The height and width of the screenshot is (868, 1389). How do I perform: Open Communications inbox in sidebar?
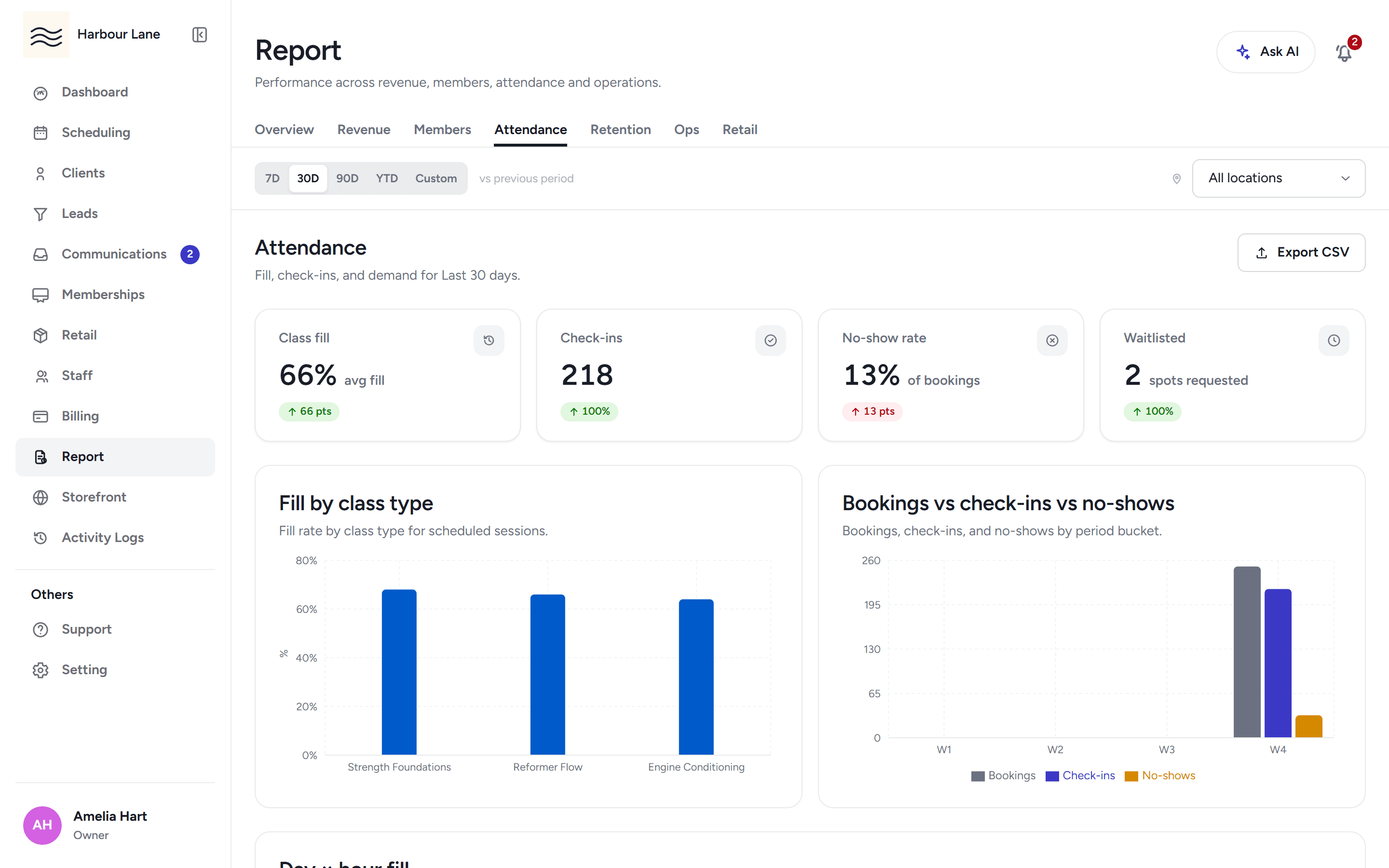coord(115,254)
